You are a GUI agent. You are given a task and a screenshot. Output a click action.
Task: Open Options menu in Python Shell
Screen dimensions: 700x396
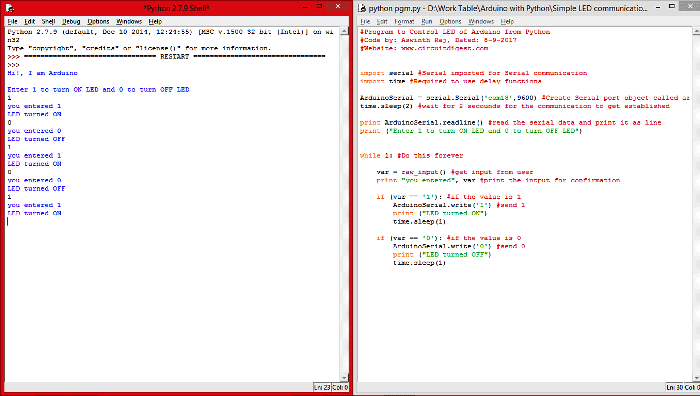tap(98, 21)
